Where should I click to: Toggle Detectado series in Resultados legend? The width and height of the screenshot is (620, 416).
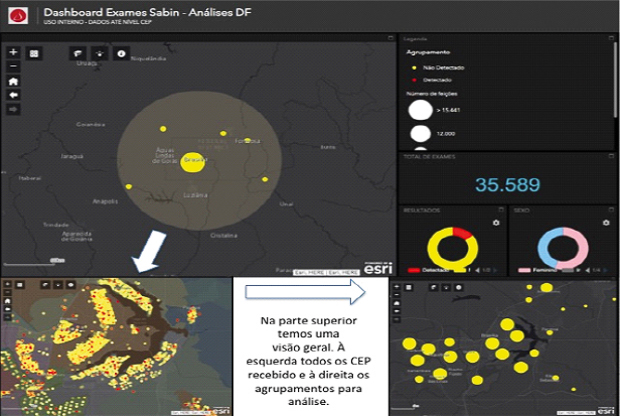[428, 270]
